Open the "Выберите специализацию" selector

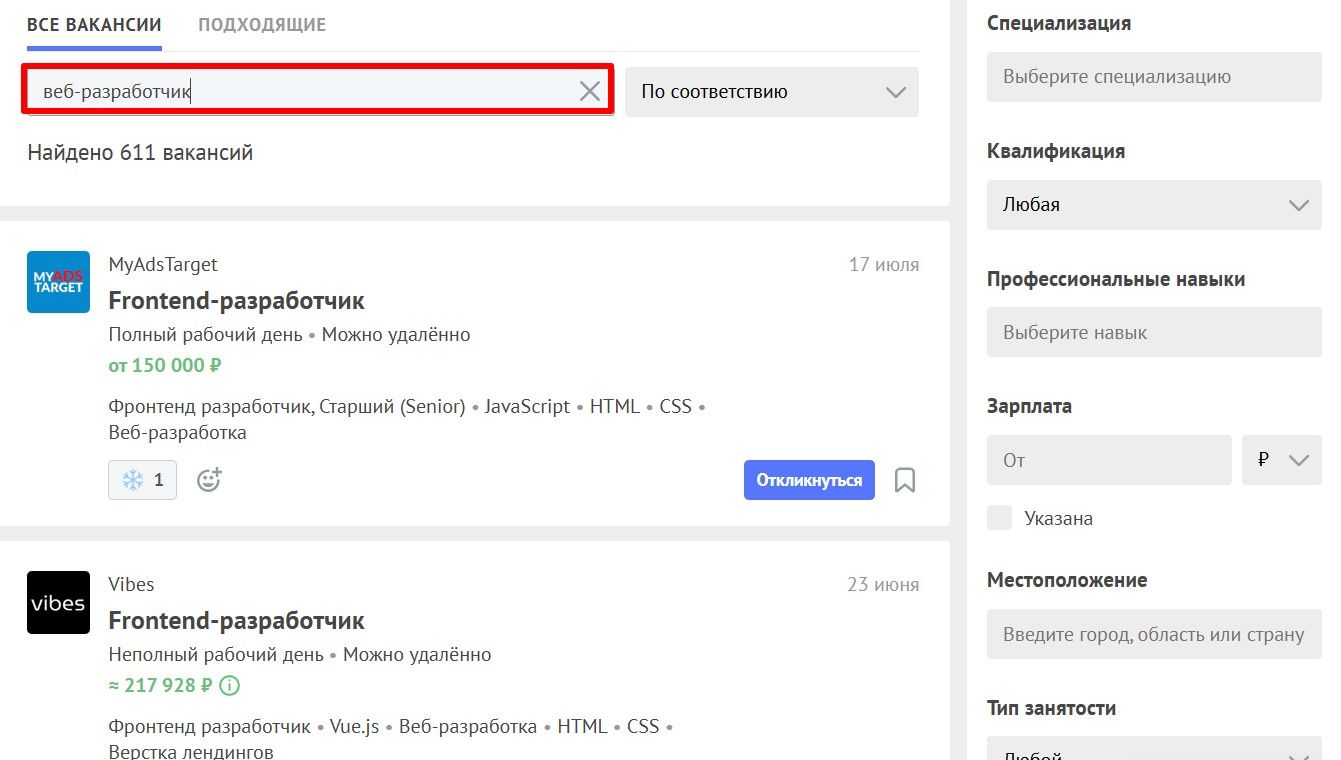coord(1154,77)
